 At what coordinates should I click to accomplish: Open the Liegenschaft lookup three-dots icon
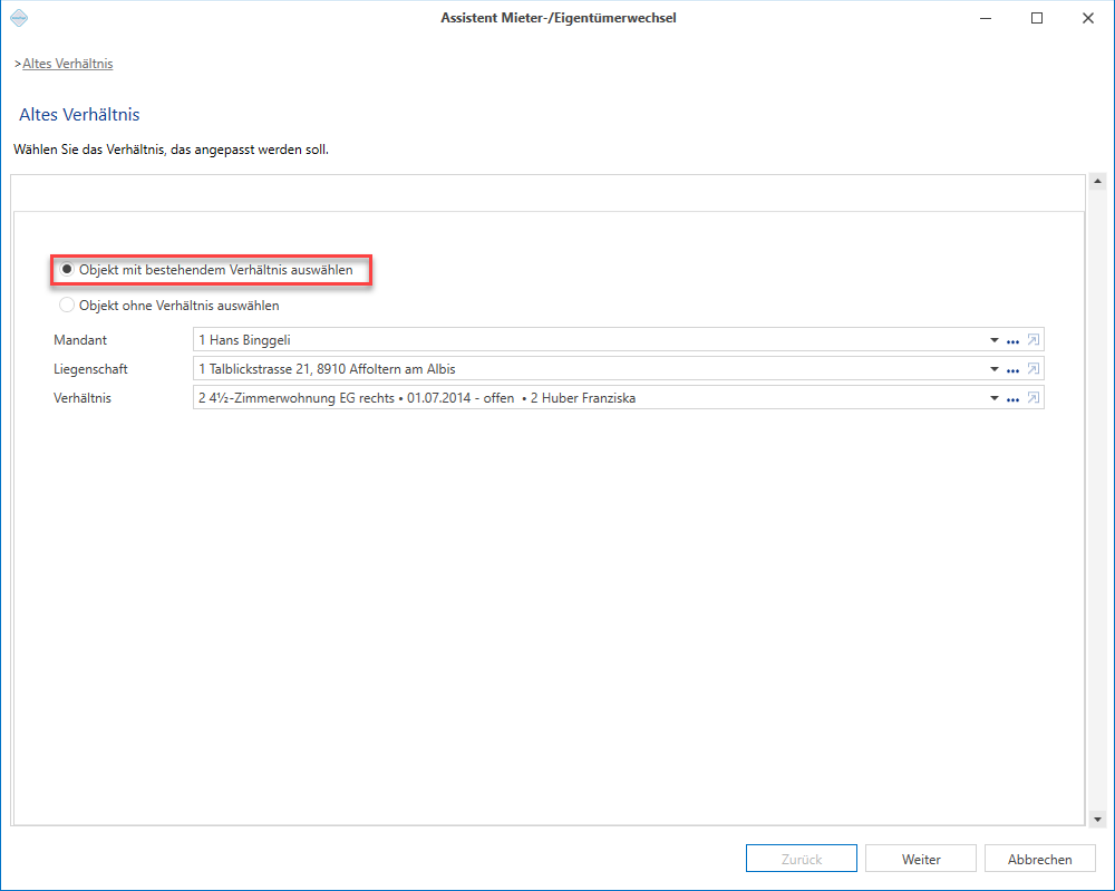pos(1013,370)
